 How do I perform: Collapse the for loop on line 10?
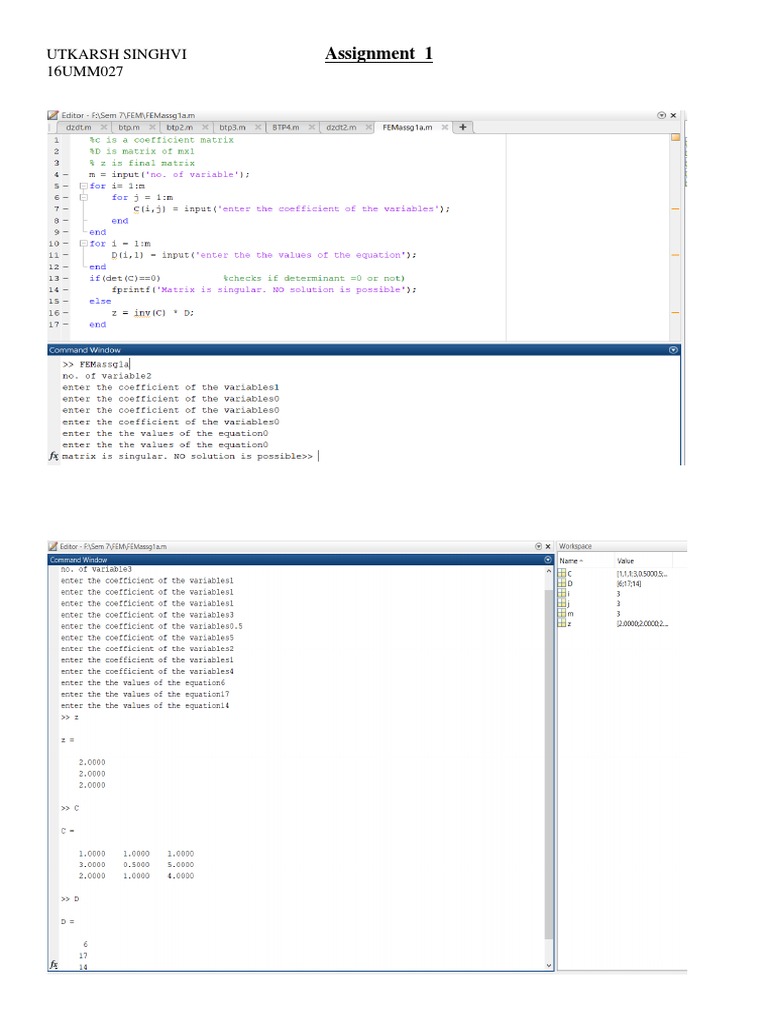pyautogui.click(x=84, y=244)
